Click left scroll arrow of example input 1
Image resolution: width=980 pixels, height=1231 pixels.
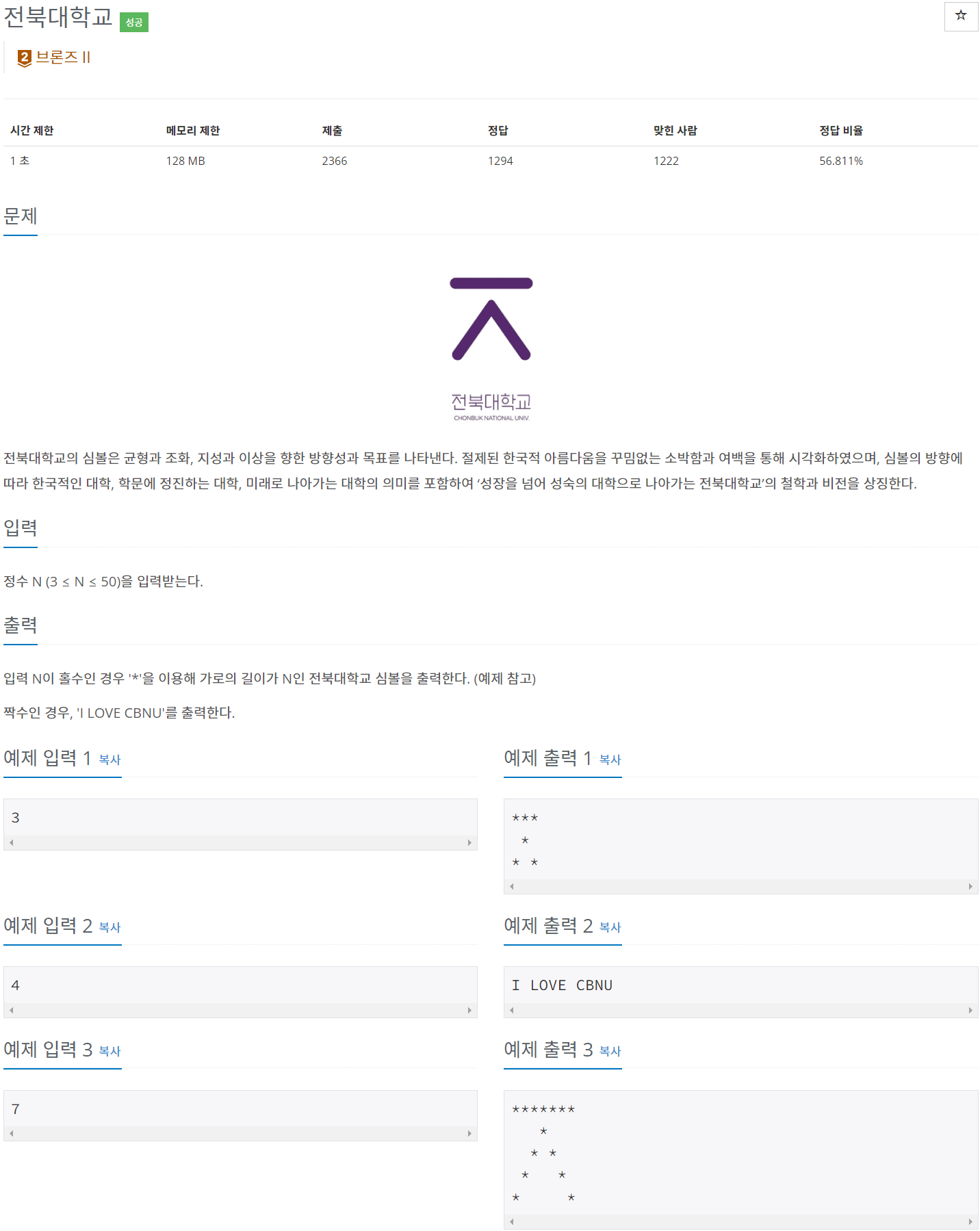pyautogui.click(x=12, y=843)
